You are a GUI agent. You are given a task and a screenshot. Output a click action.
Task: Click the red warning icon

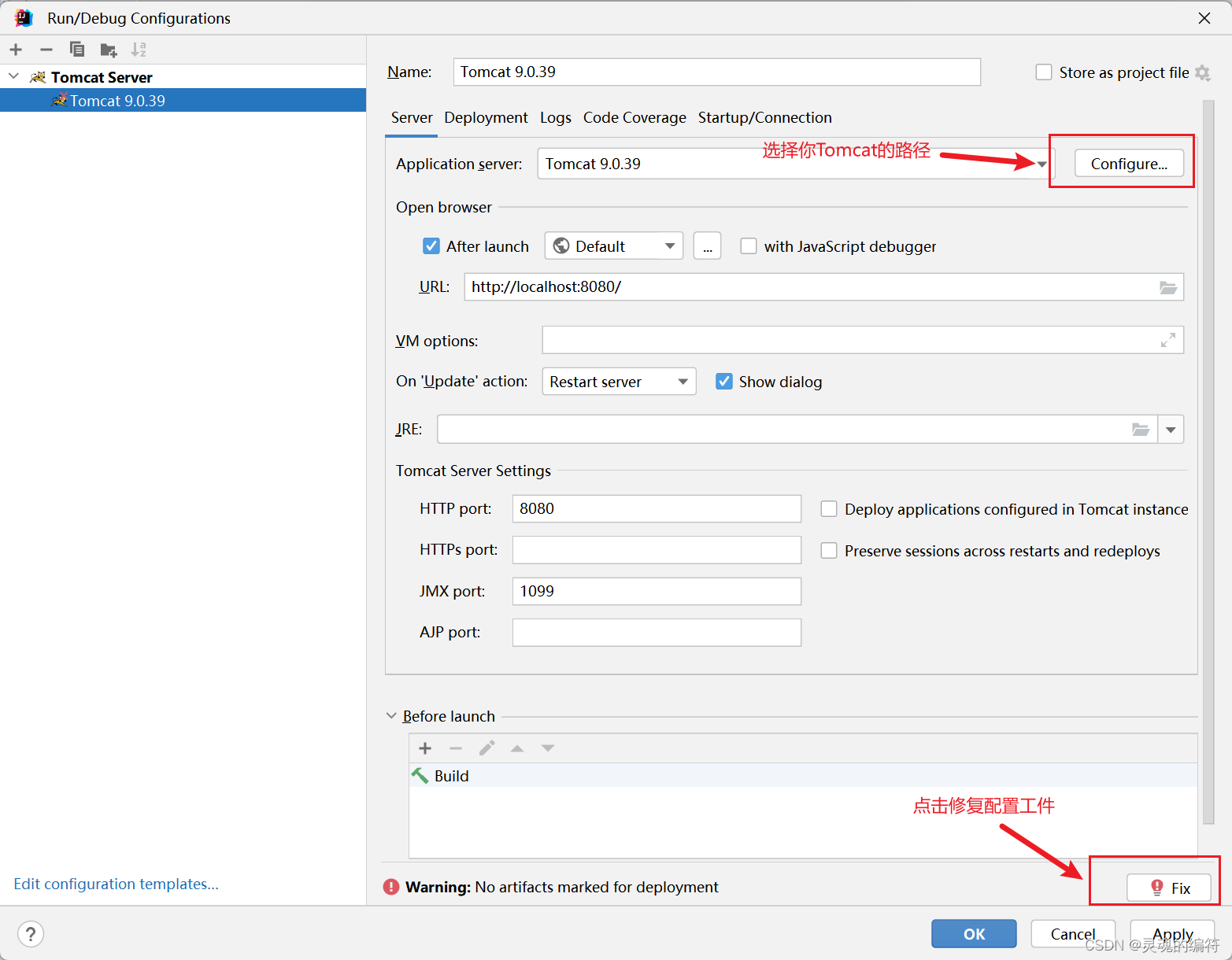point(391,887)
